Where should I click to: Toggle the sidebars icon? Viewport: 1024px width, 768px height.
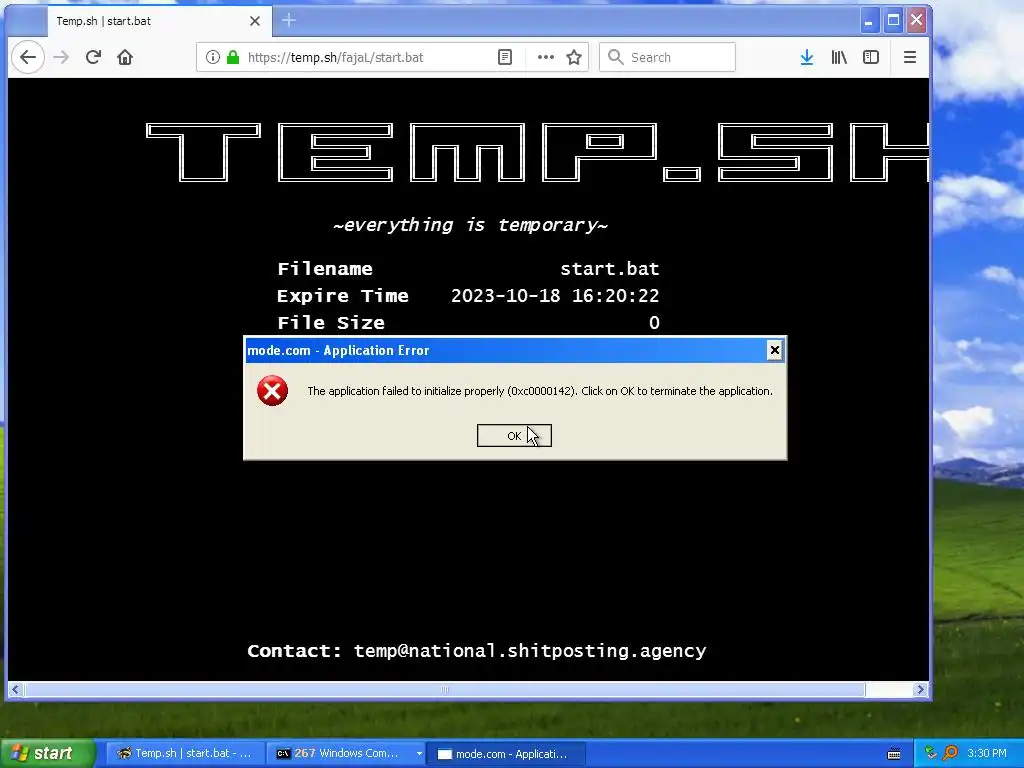[871, 57]
